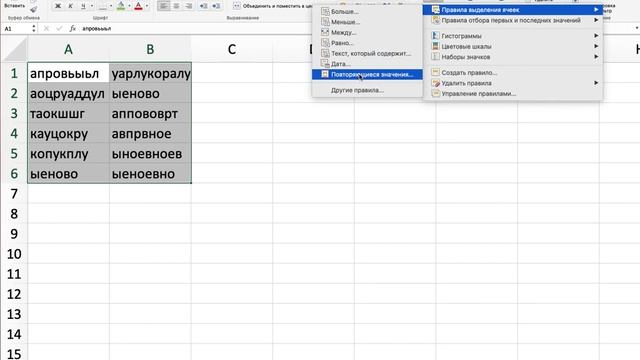
Task: Toggle underline formatting (Ч)
Action: (83, 6)
